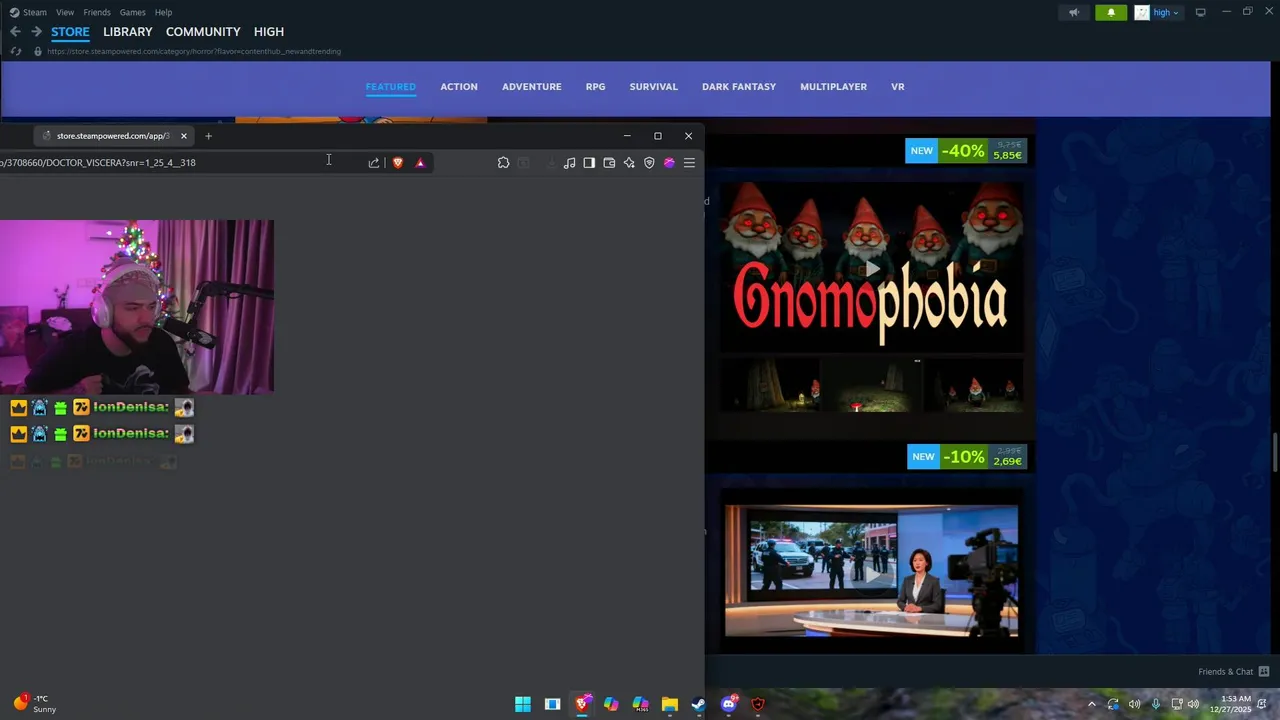Click the Steam page vertical scrollbar
The width and height of the screenshot is (1280, 720).
pos(1274,453)
